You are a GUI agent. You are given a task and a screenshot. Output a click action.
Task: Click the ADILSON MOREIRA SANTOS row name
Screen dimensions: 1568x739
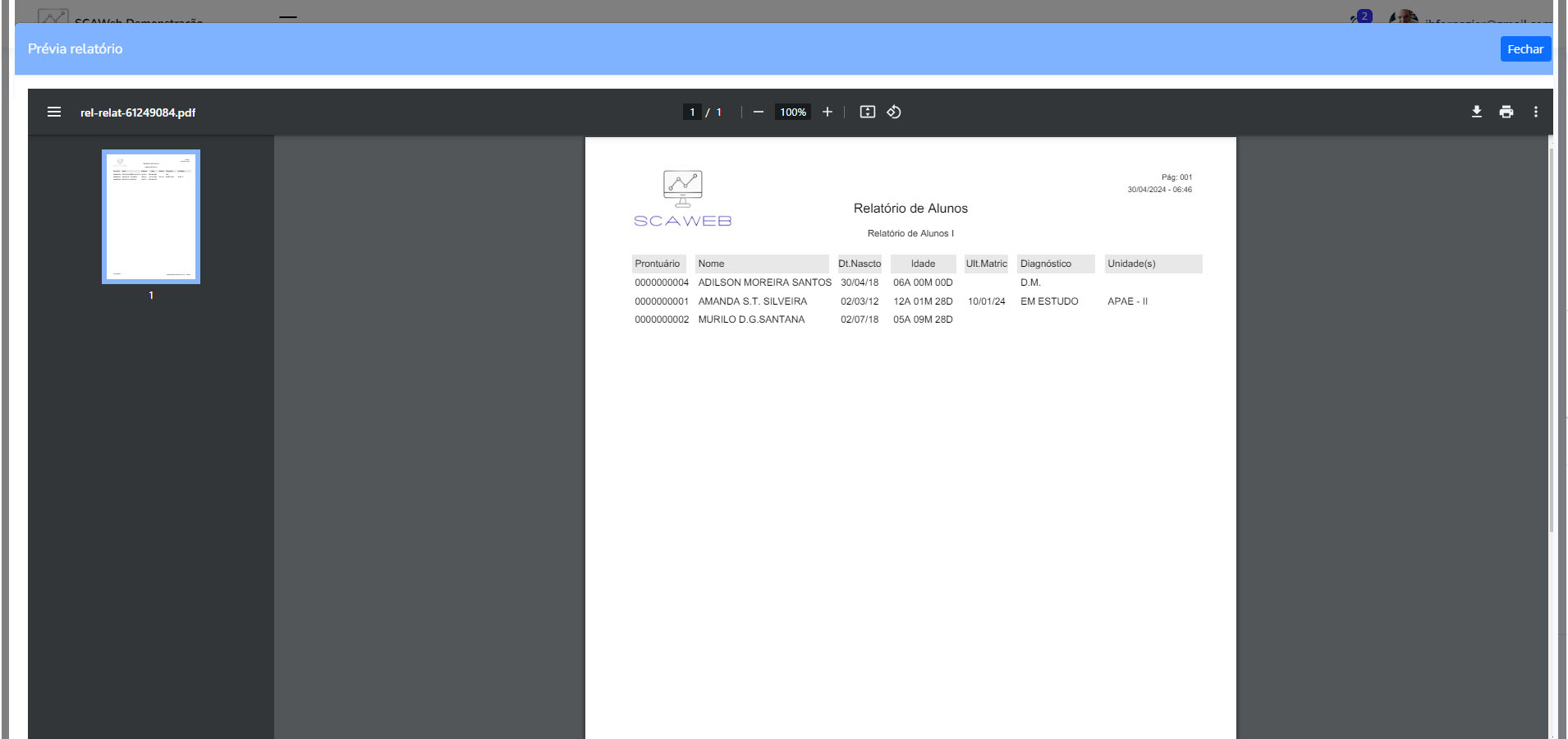764,282
